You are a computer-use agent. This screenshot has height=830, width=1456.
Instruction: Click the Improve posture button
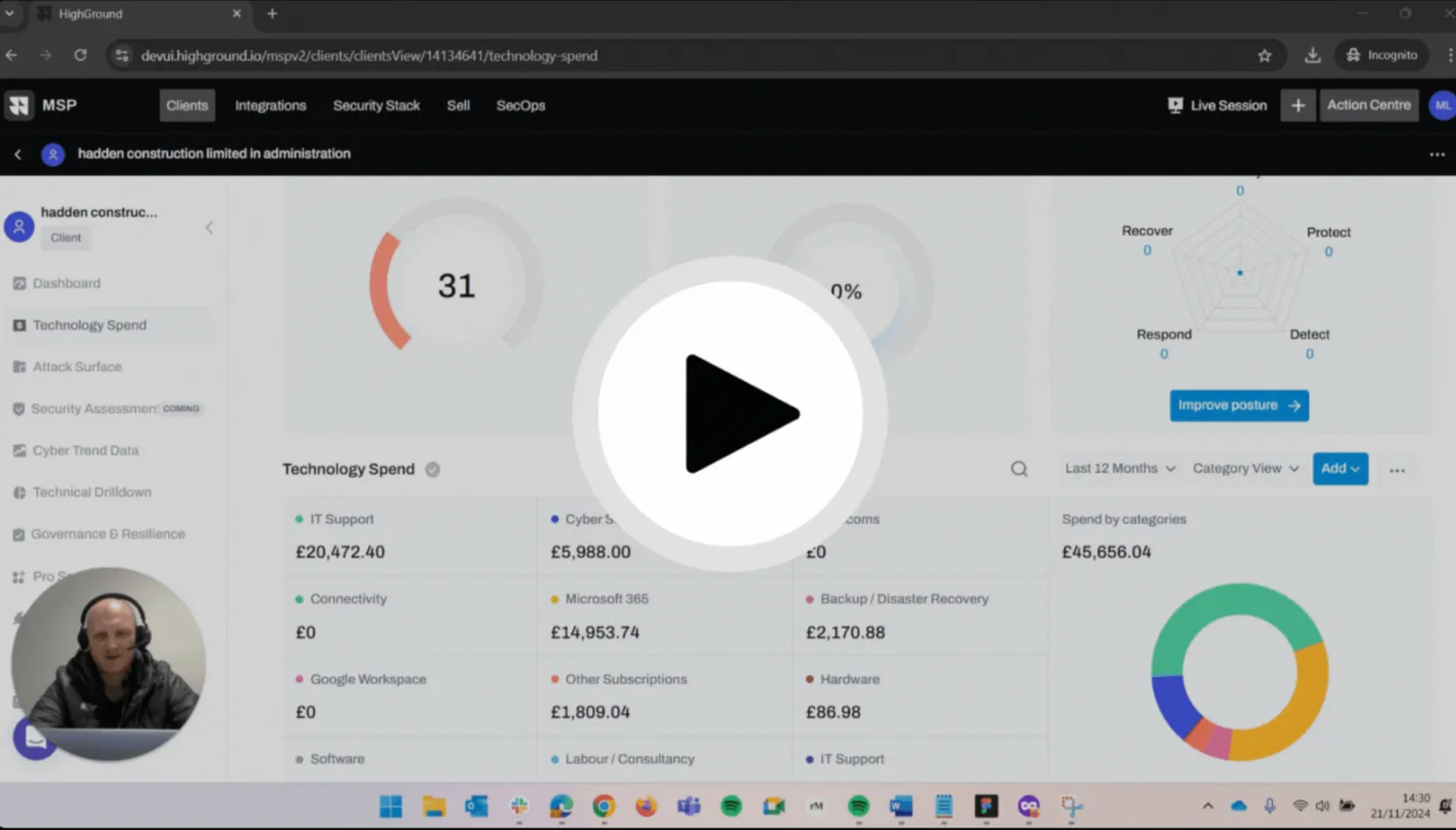click(1239, 406)
